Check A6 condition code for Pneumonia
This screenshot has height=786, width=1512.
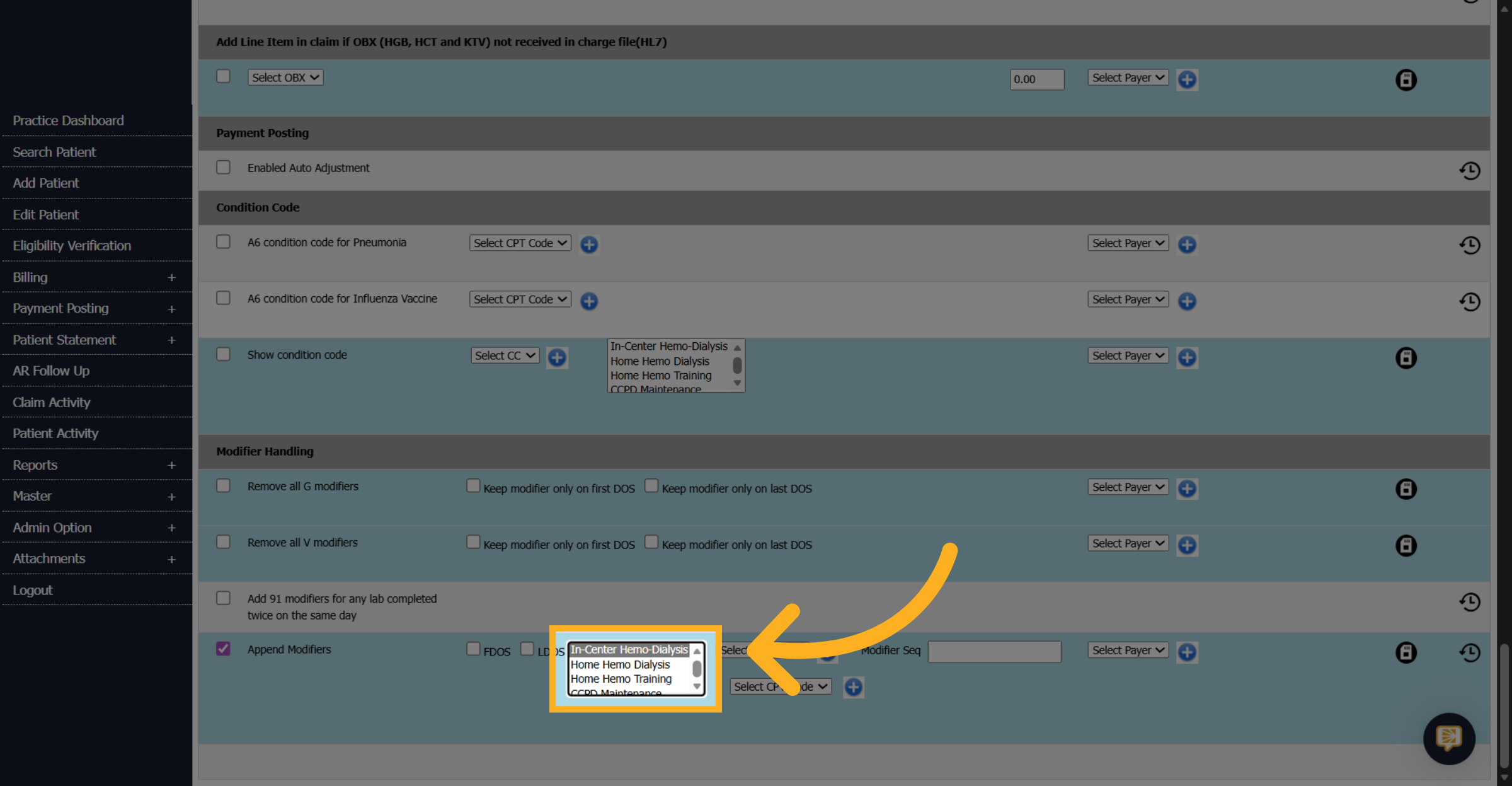tap(223, 241)
